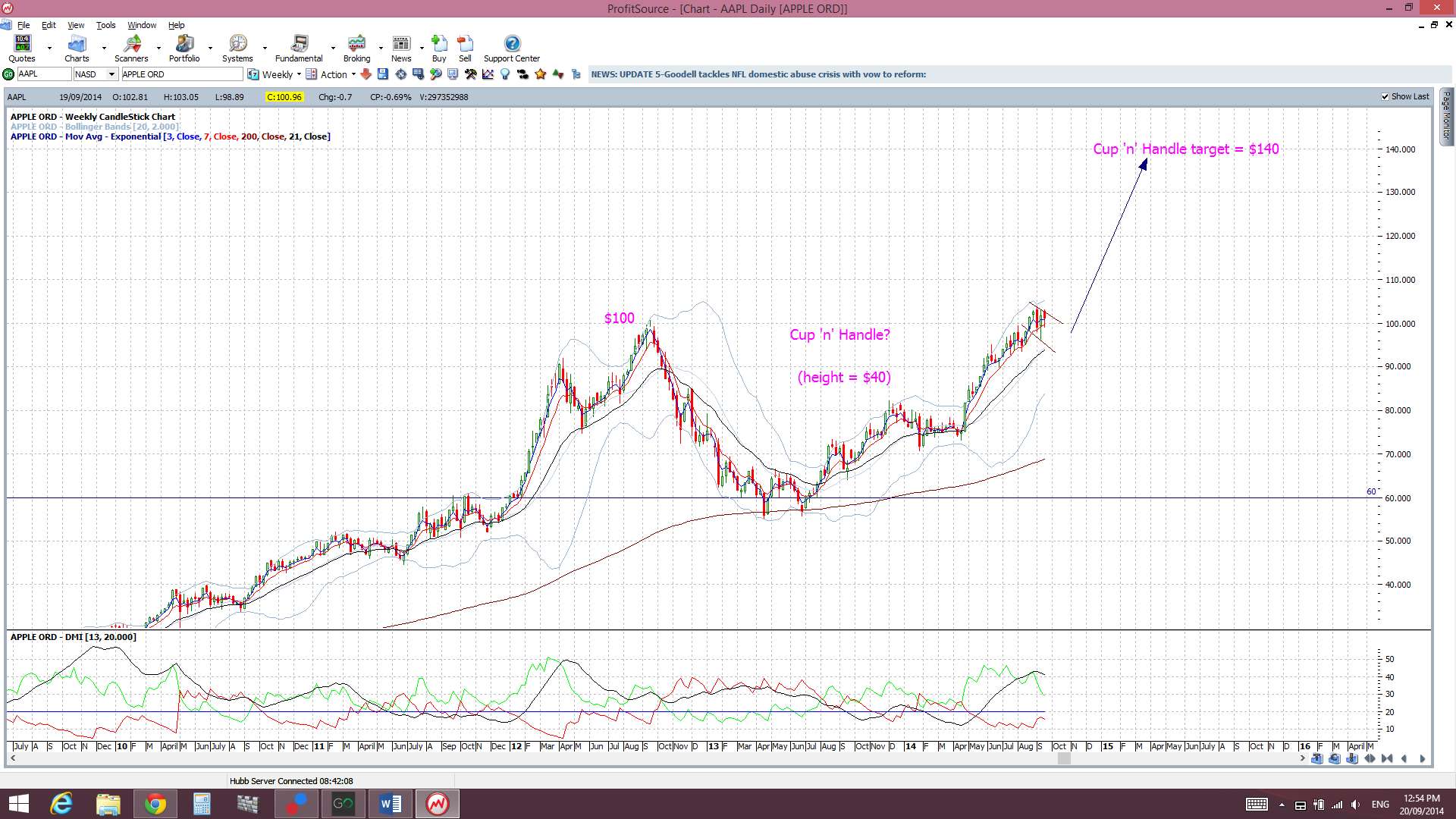
Task: Click the chart horizontal scrollbar thumb
Action: 1064,758
